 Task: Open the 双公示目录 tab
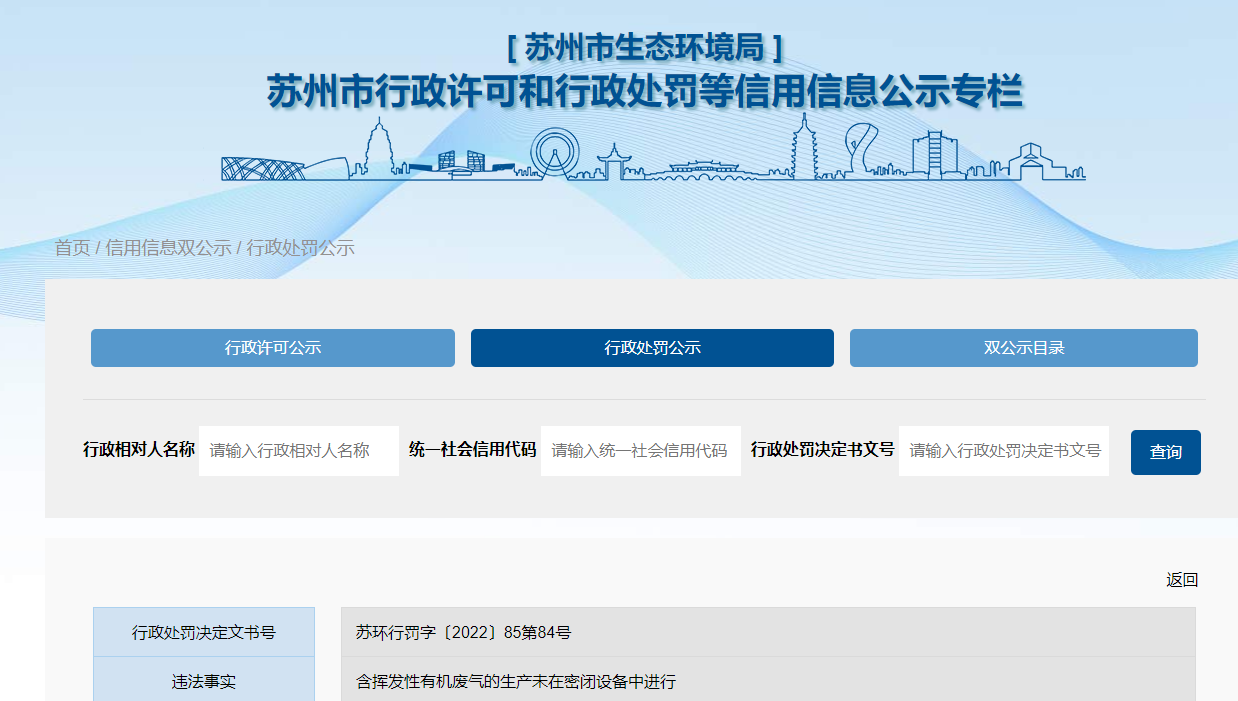1024,348
